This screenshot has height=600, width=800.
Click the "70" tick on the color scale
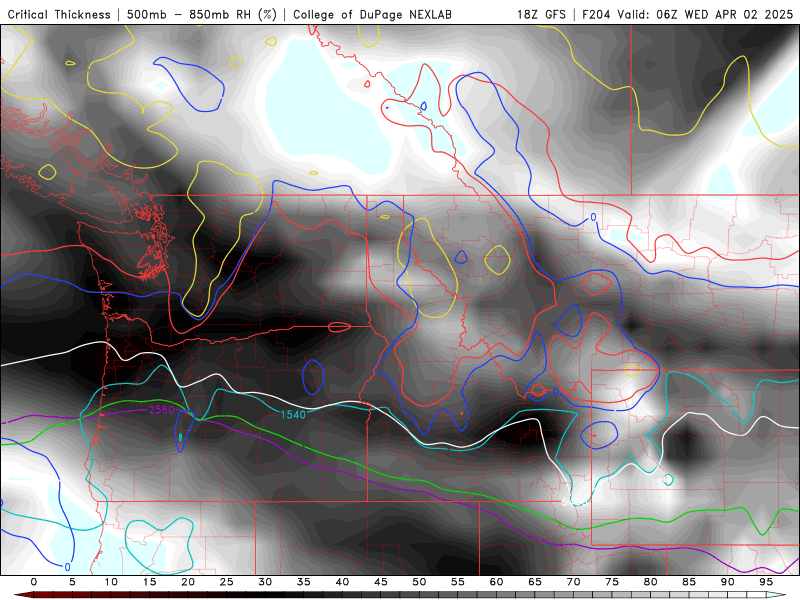(x=573, y=582)
